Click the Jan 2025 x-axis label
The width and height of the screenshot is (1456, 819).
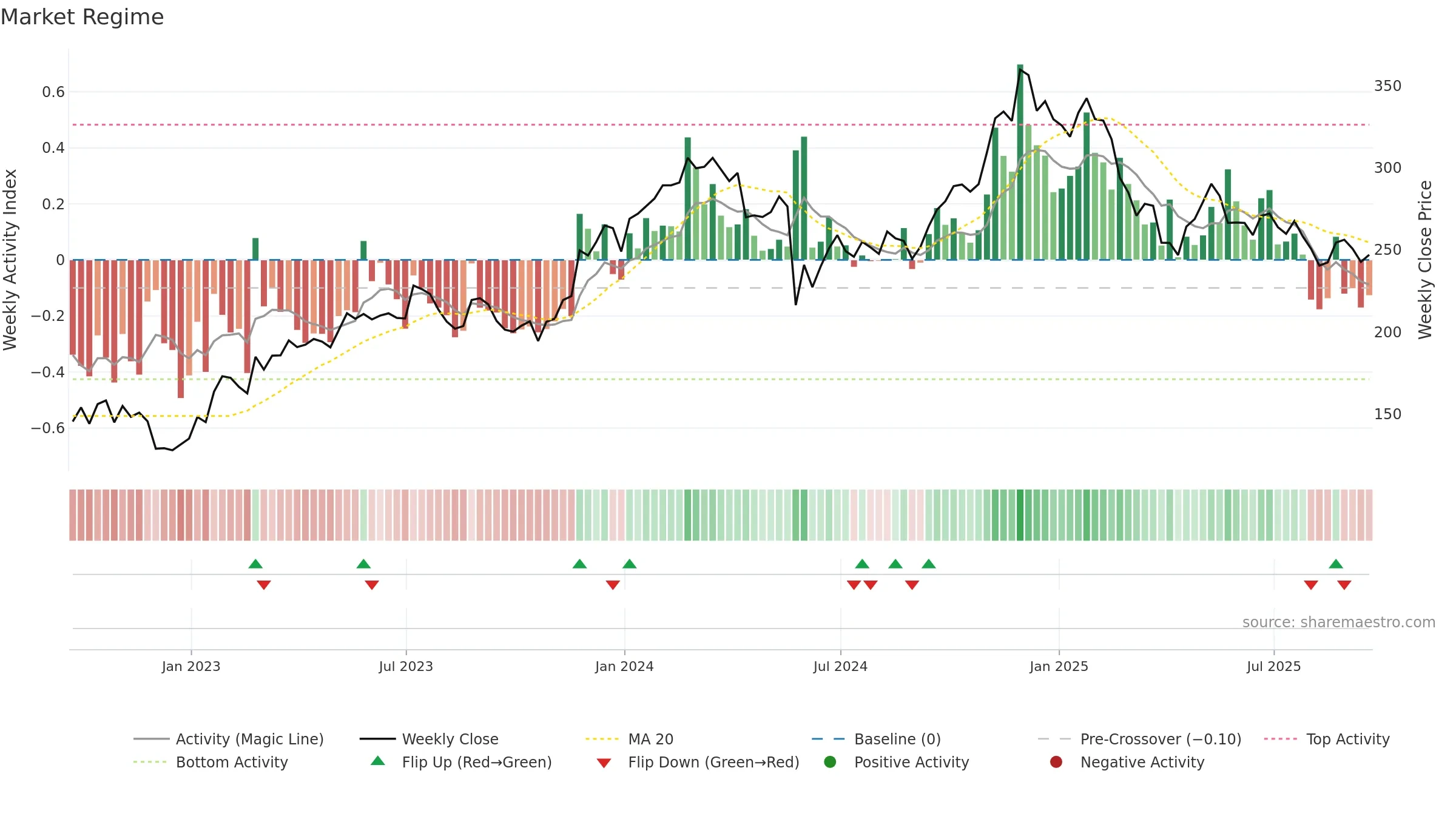pos(1059,666)
